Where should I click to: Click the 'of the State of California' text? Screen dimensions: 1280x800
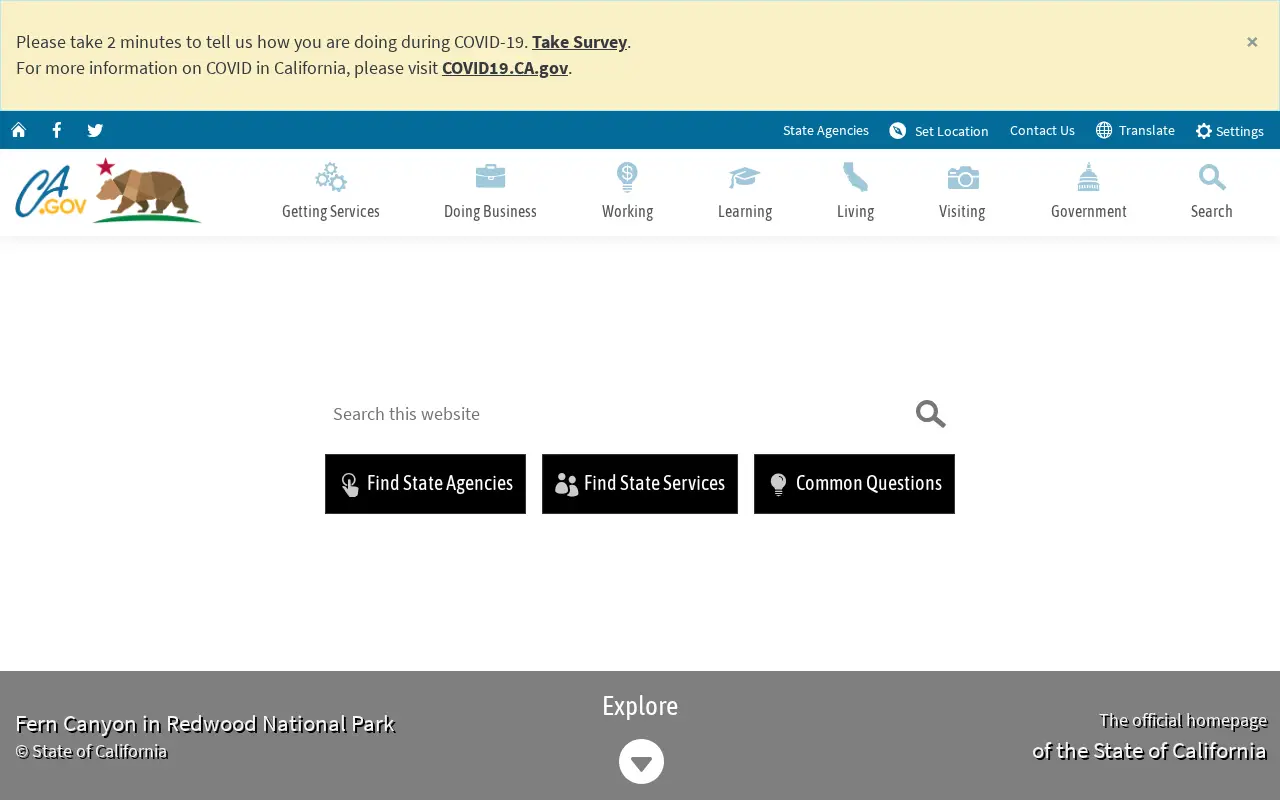tap(1149, 751)
